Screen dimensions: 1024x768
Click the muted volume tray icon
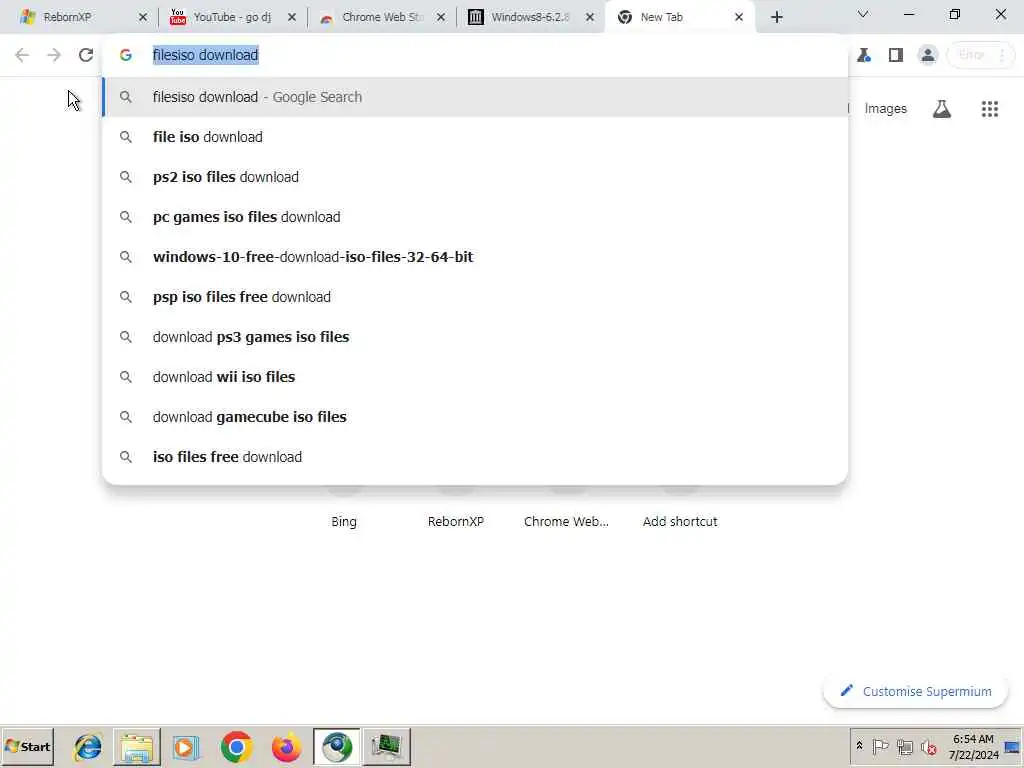tap(928, 746)
